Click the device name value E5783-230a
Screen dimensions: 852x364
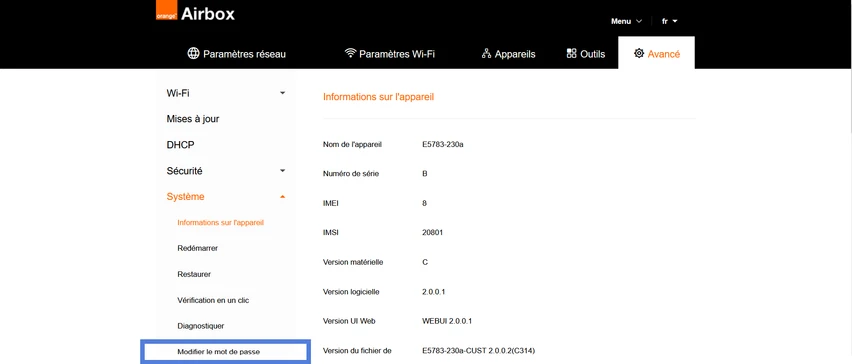443,145
